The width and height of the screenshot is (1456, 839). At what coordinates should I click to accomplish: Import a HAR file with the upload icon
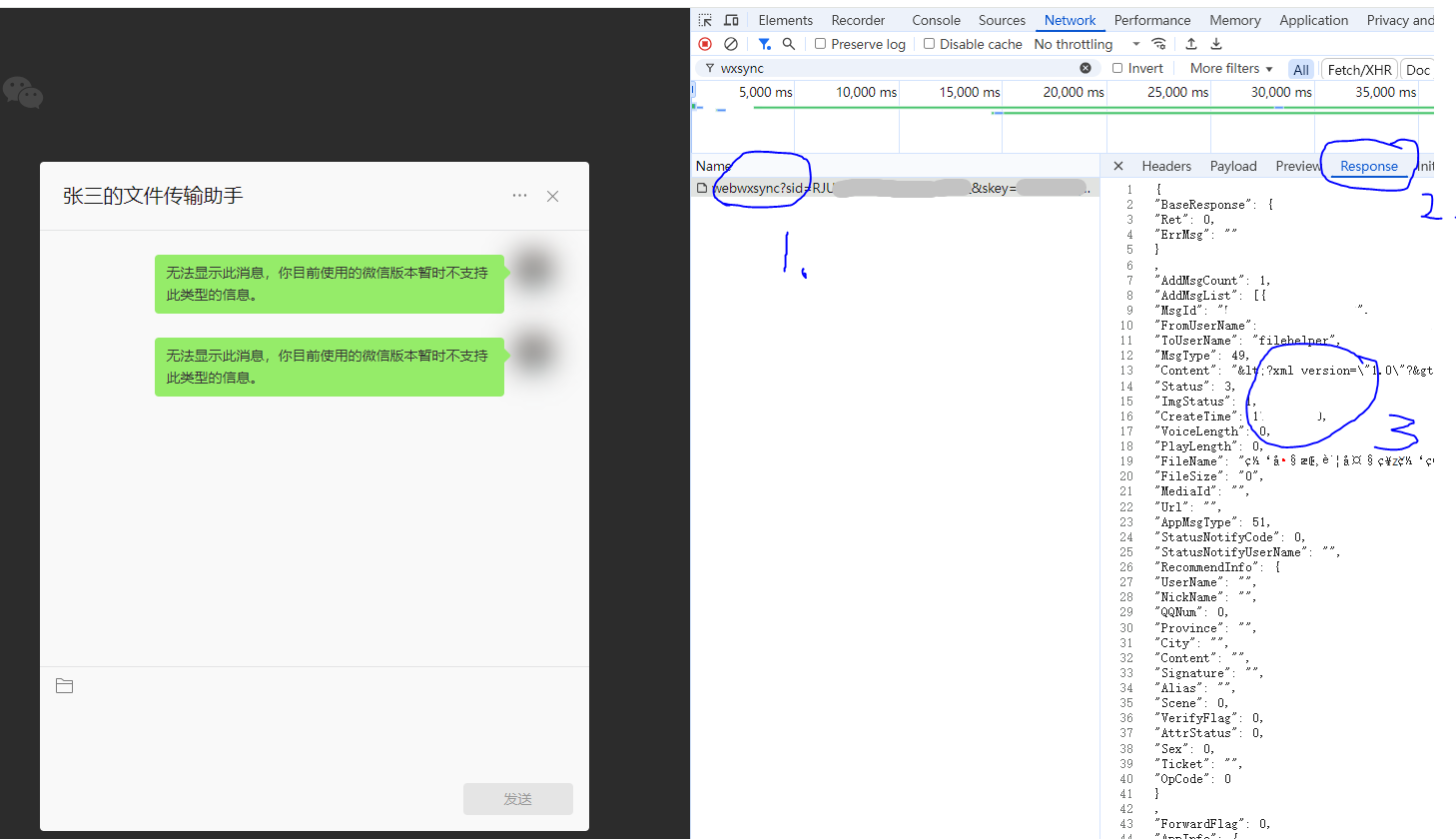click(1191, 44)
